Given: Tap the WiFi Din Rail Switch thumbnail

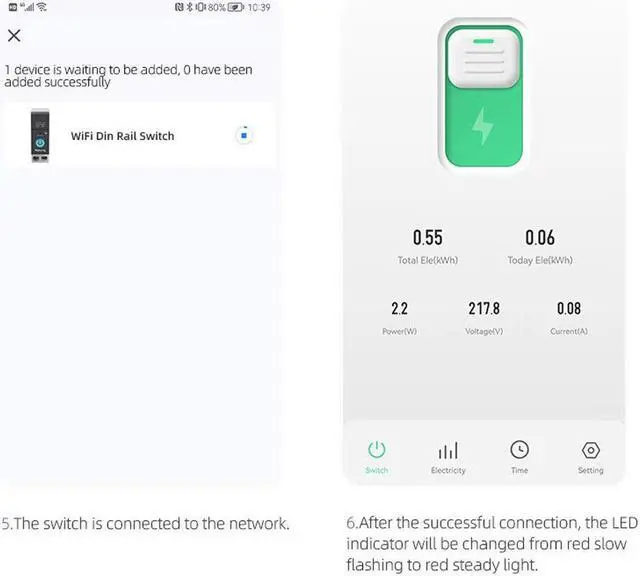Looking at the screenshot, I should pyautogui.click(x=40, y=135).
